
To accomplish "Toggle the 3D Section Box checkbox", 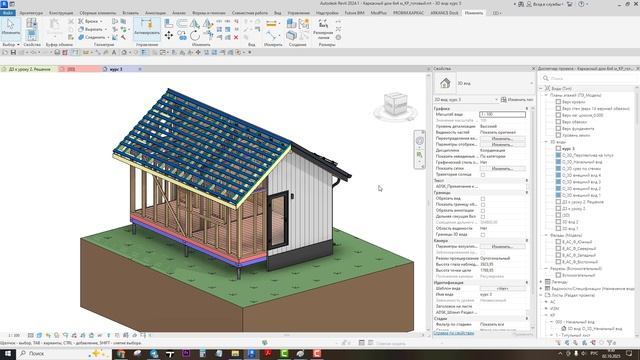I will [483, 235].
